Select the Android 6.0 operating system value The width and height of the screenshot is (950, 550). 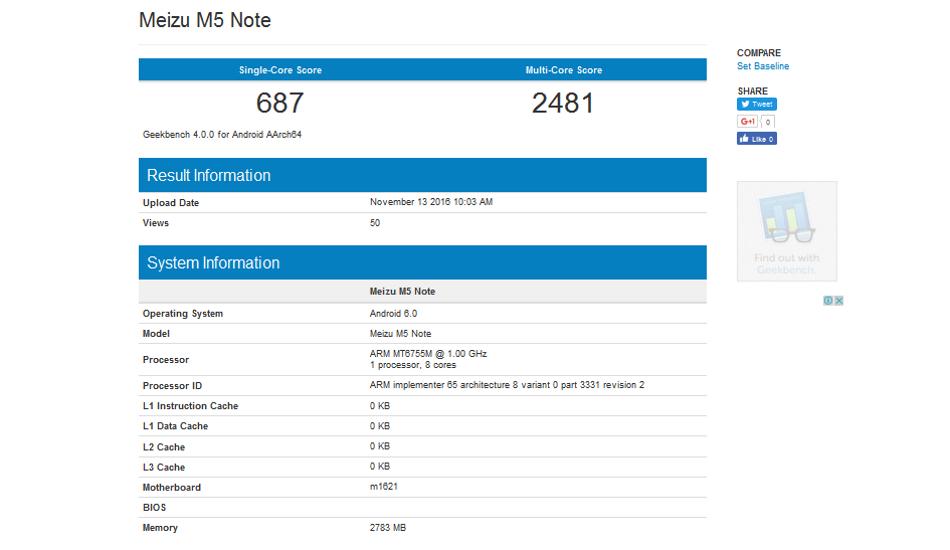pyautogui.click(x=393, y=314)
